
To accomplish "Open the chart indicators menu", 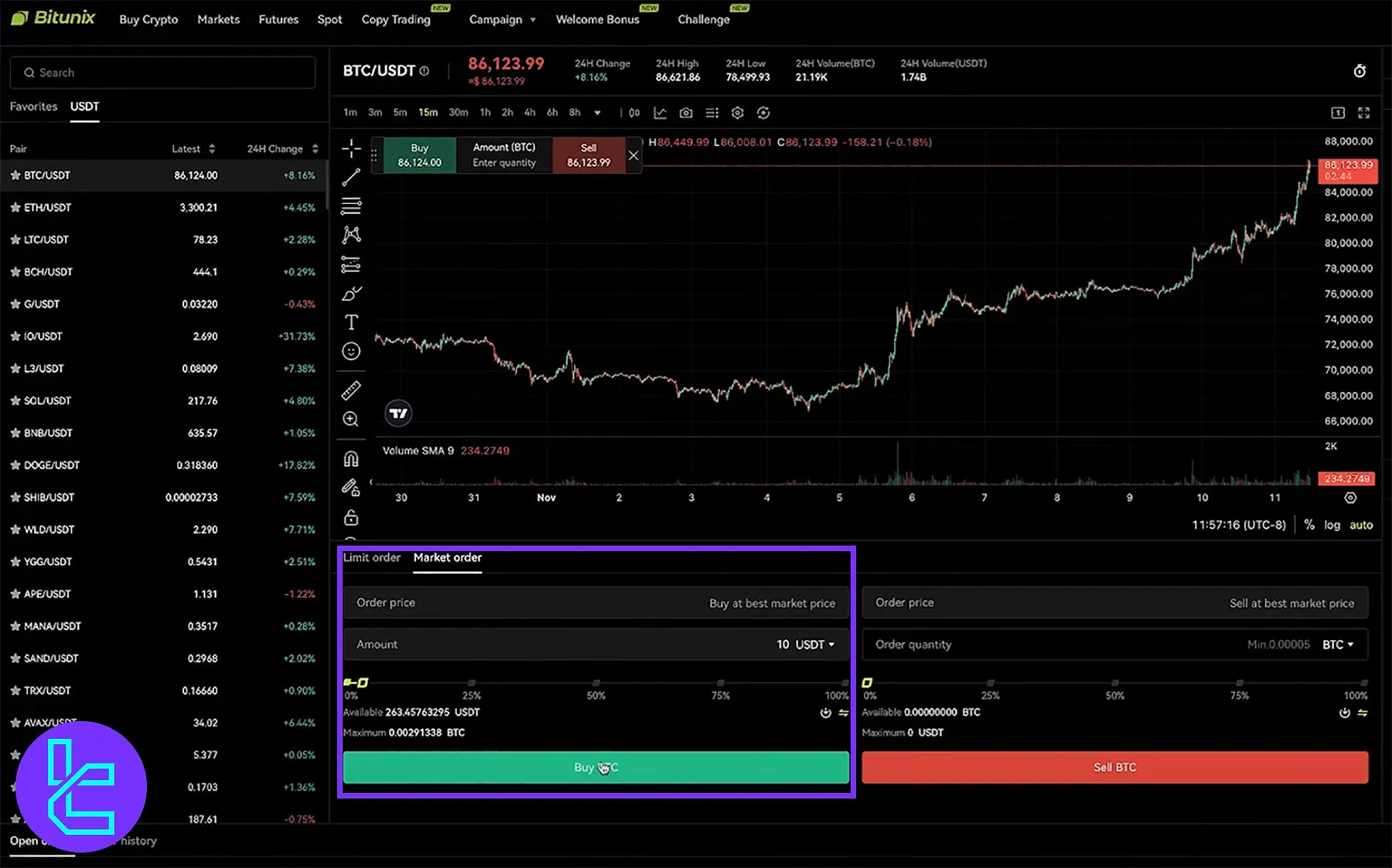I will pos(660,113).
